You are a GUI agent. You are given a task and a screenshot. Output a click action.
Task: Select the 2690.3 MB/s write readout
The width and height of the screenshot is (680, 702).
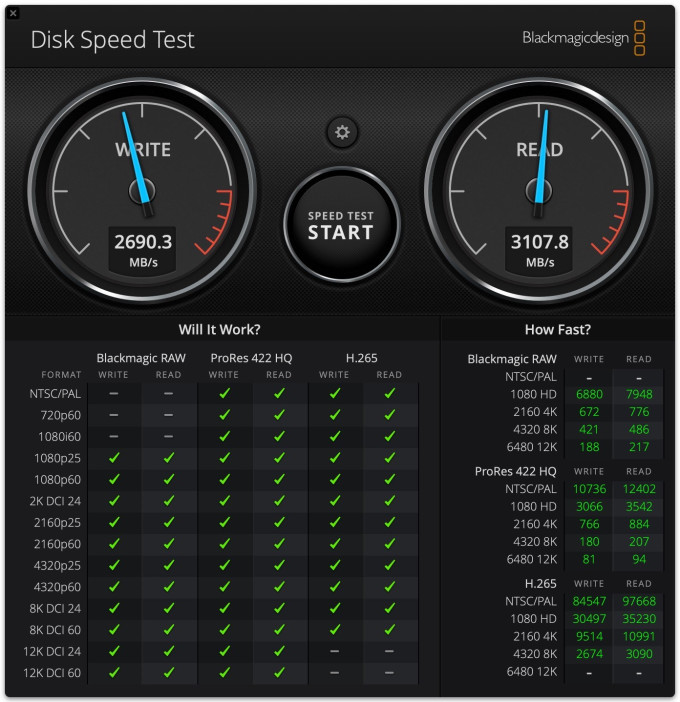142,249
